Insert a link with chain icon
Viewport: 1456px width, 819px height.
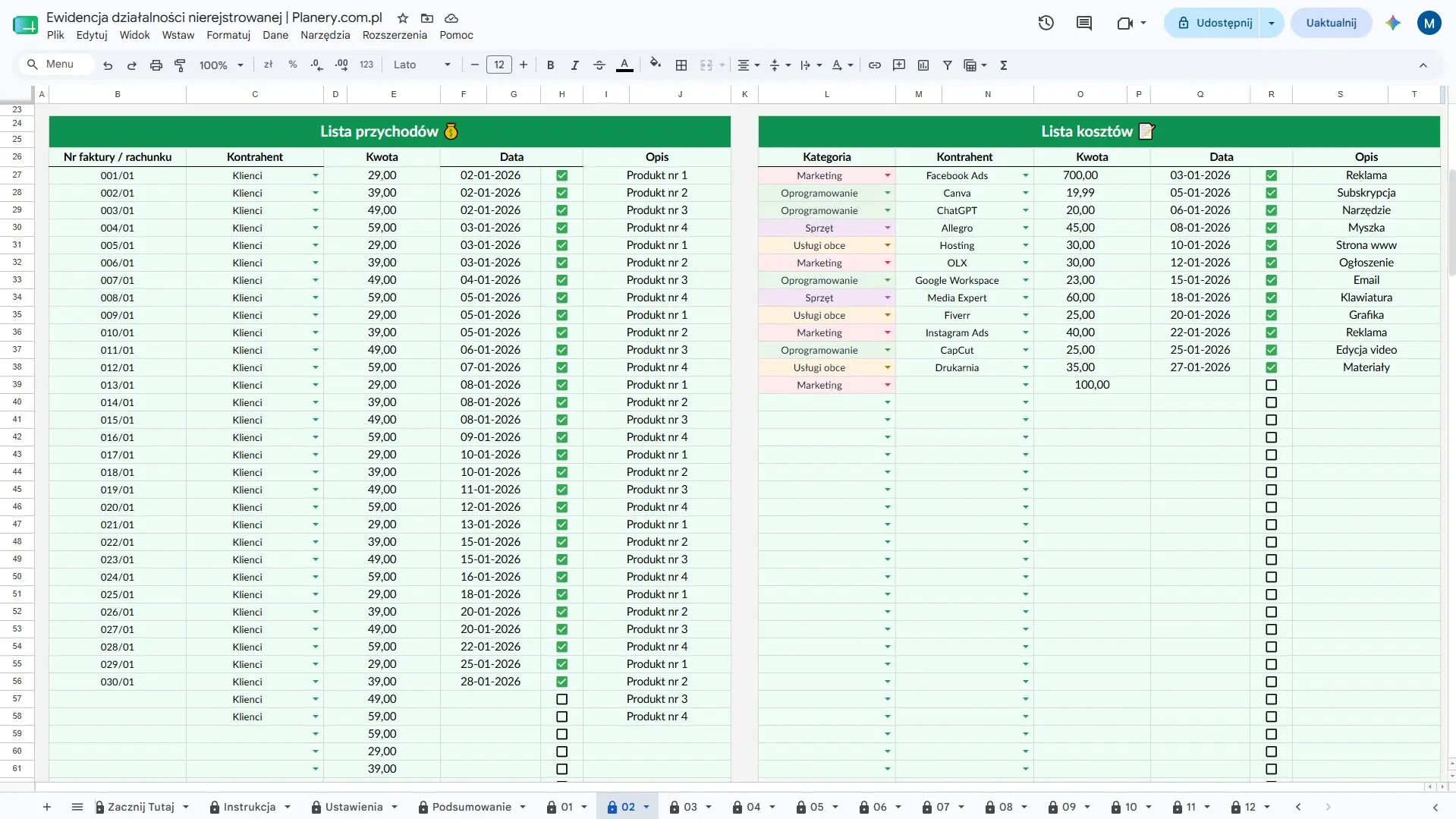tap(875, 65)
